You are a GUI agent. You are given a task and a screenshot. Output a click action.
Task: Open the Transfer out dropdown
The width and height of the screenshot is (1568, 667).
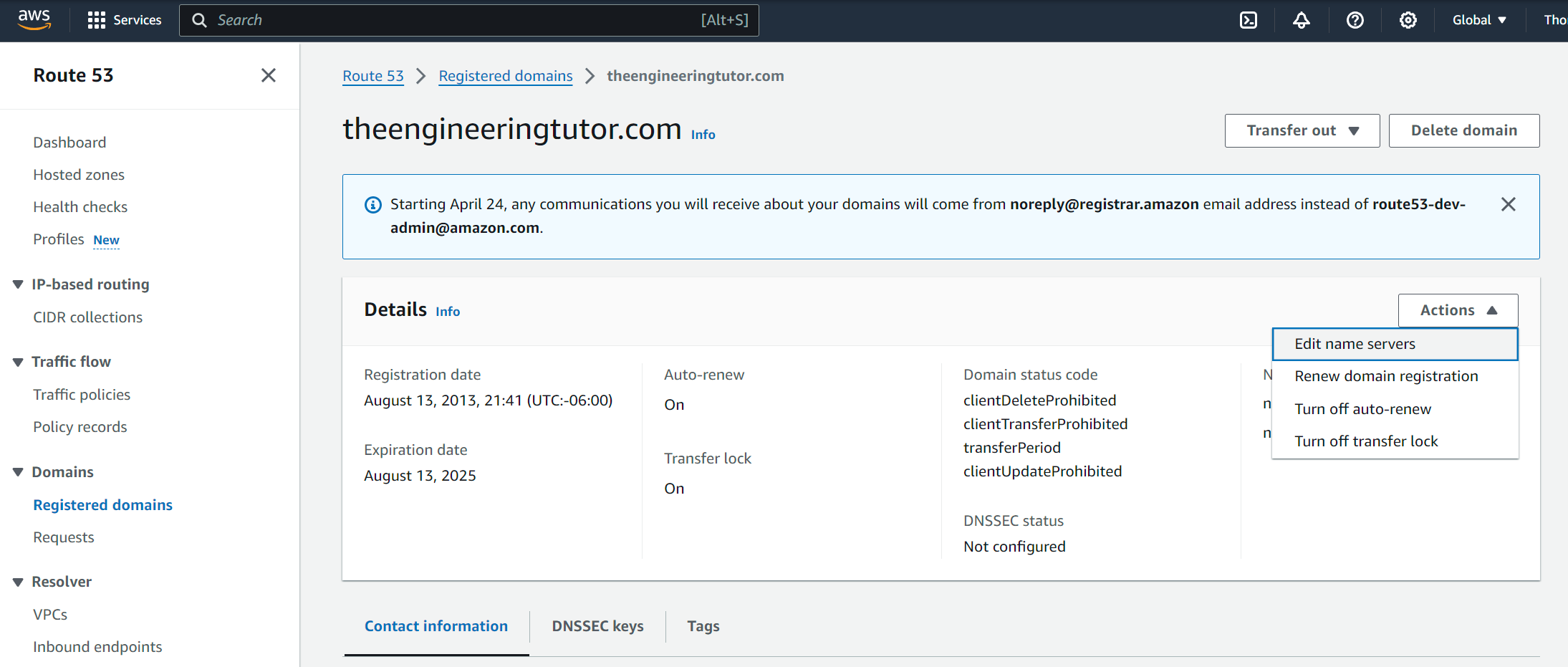1302,130
